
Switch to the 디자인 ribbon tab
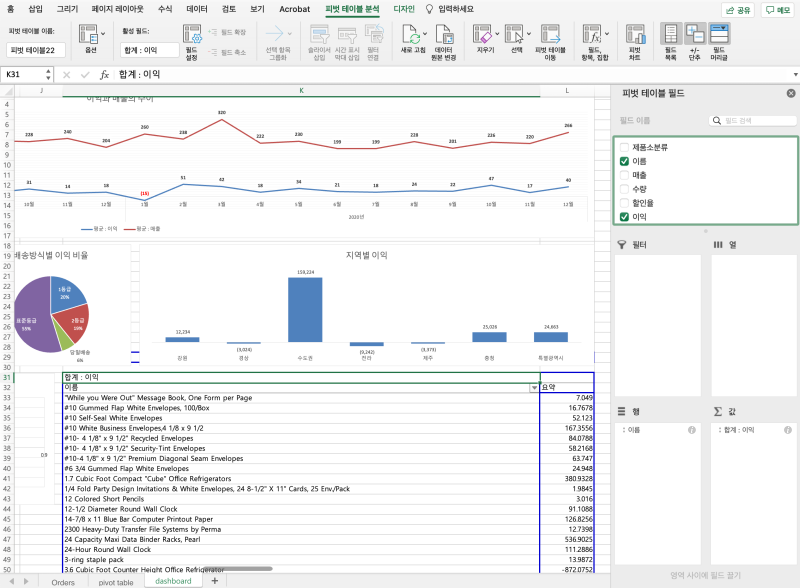coord(404,9)
